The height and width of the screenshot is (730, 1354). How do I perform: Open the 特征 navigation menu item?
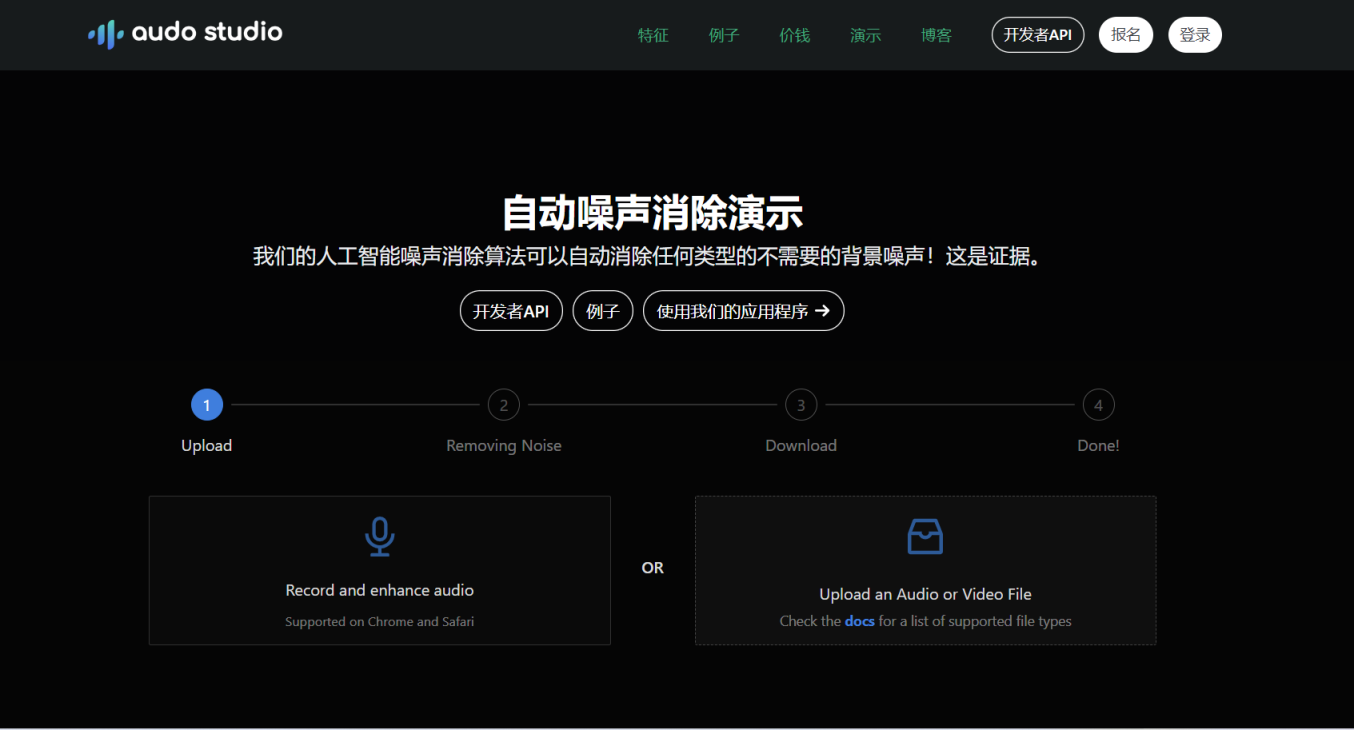pos(653,35)
